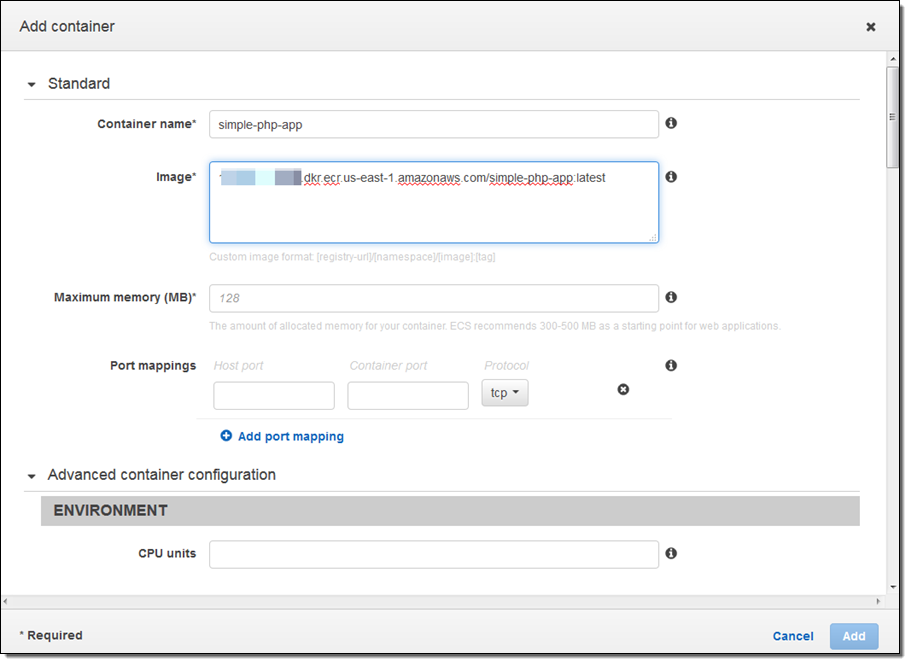Click info icon next to CPU units
The height and width of the screenshot is (664, 910).
[x=671, y=553]
